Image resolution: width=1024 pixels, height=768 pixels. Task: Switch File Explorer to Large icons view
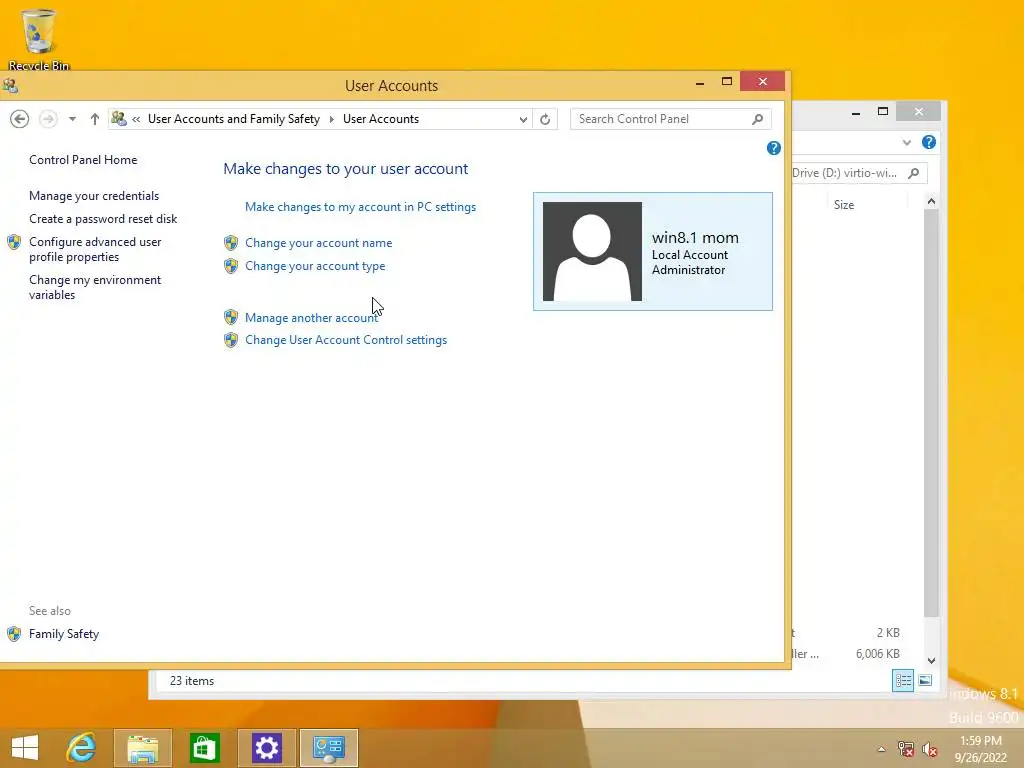[925, 680]
